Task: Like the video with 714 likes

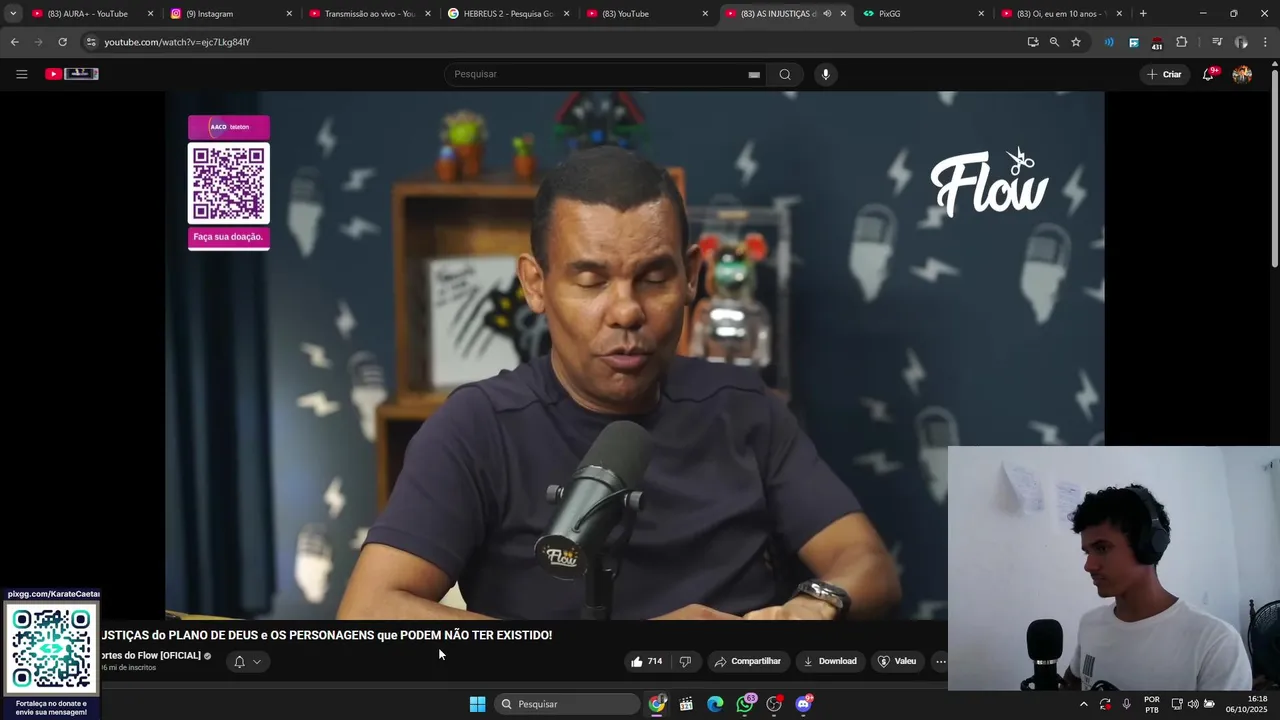Action: [x=646, y=661]
